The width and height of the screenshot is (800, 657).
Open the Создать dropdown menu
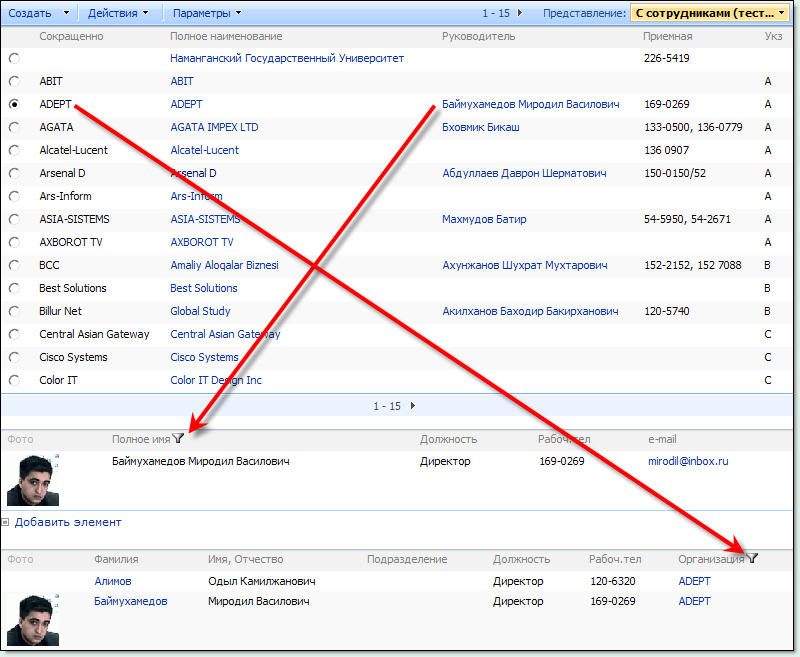click(x=39, y=13)
